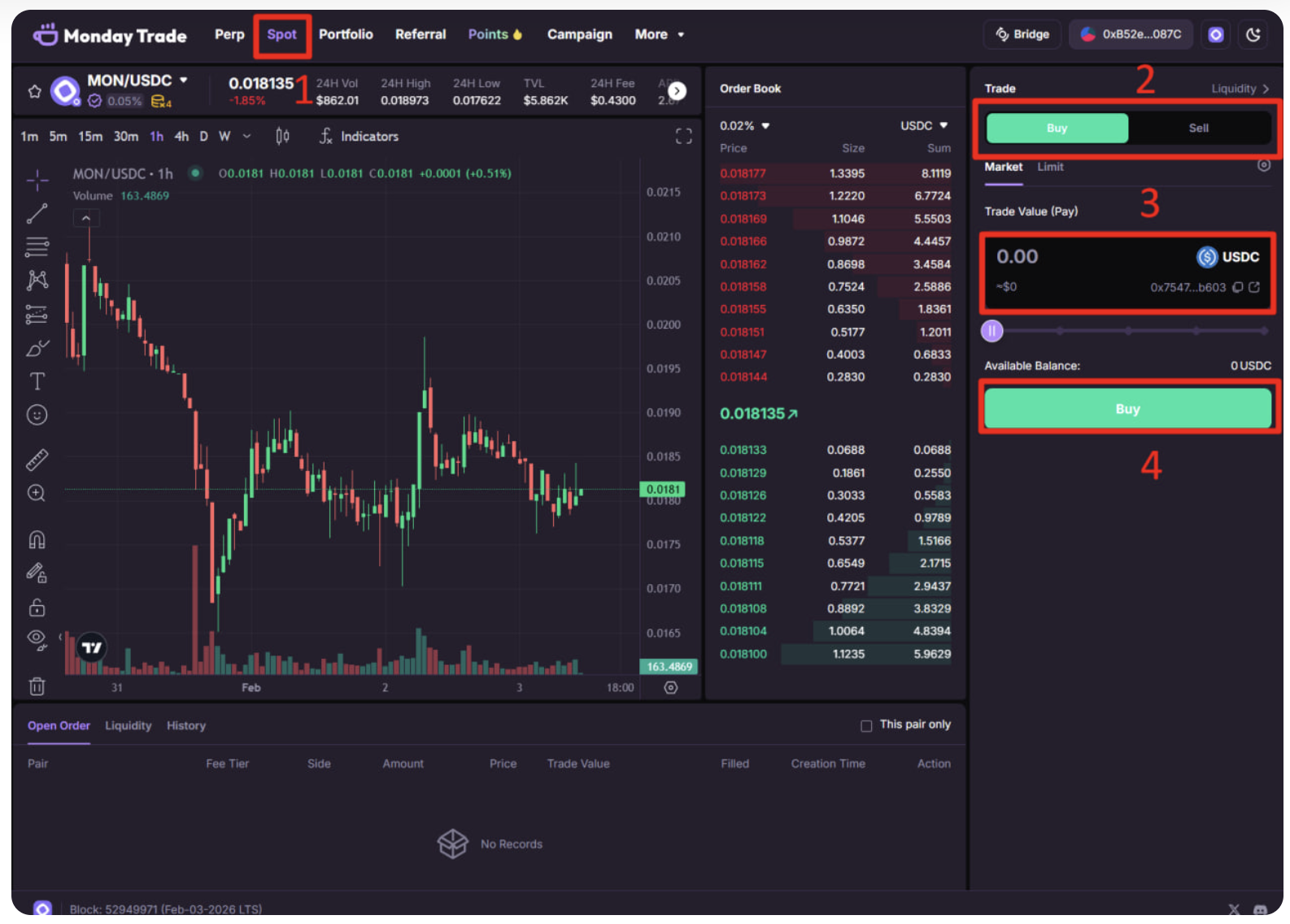Select the zoom in tool
This screenshot has width=1290, height=924.
coord(37,493)
